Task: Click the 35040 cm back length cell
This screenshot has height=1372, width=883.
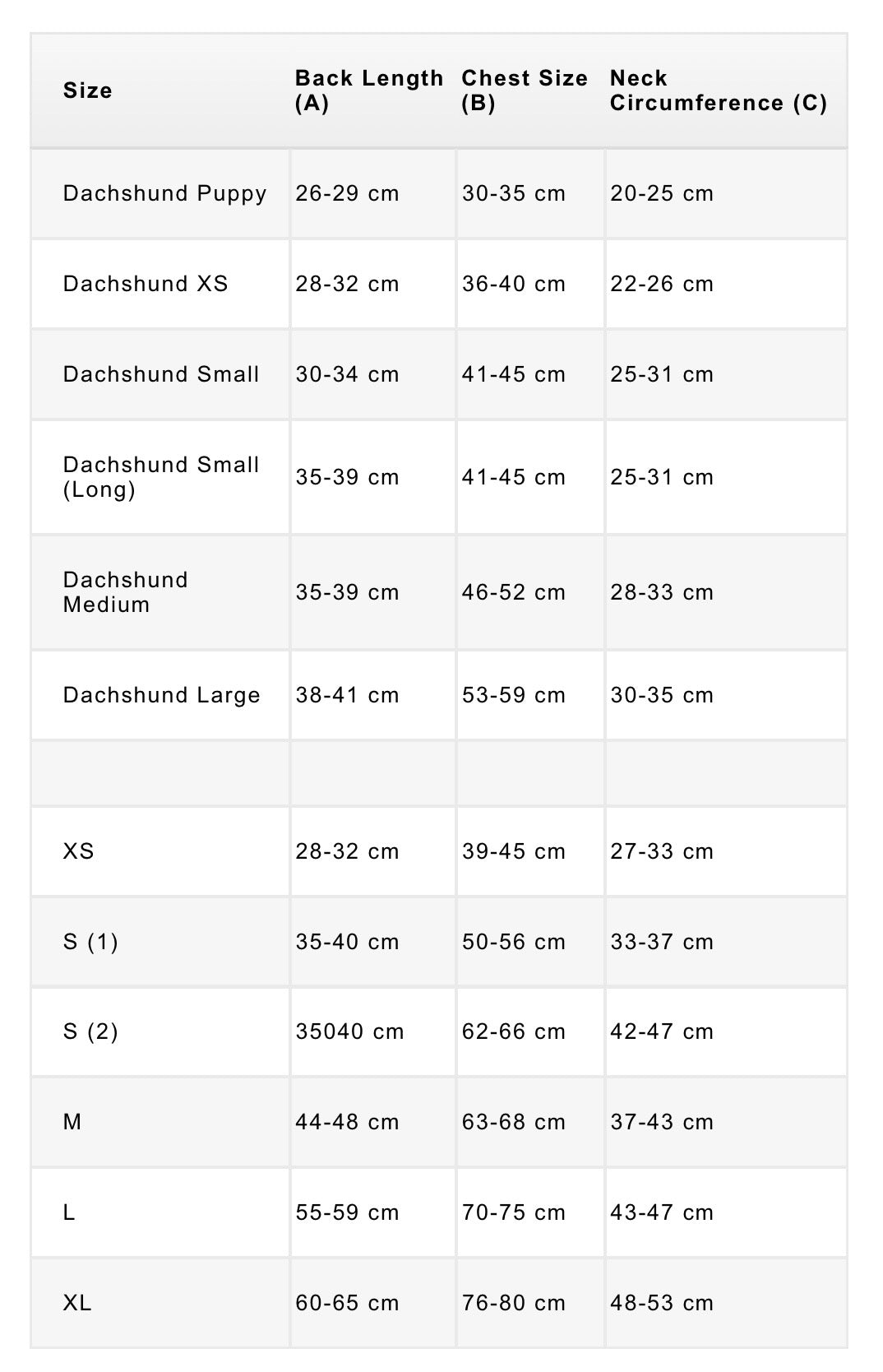Action: point(349,1031)
